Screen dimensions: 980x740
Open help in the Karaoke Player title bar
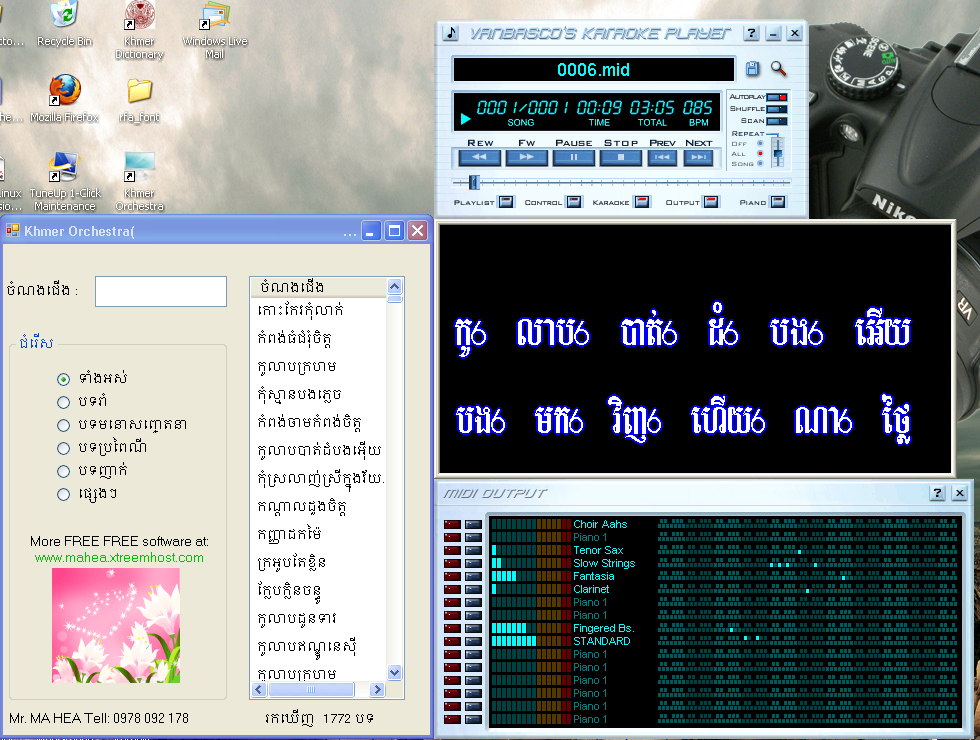[x=751, y=33]
